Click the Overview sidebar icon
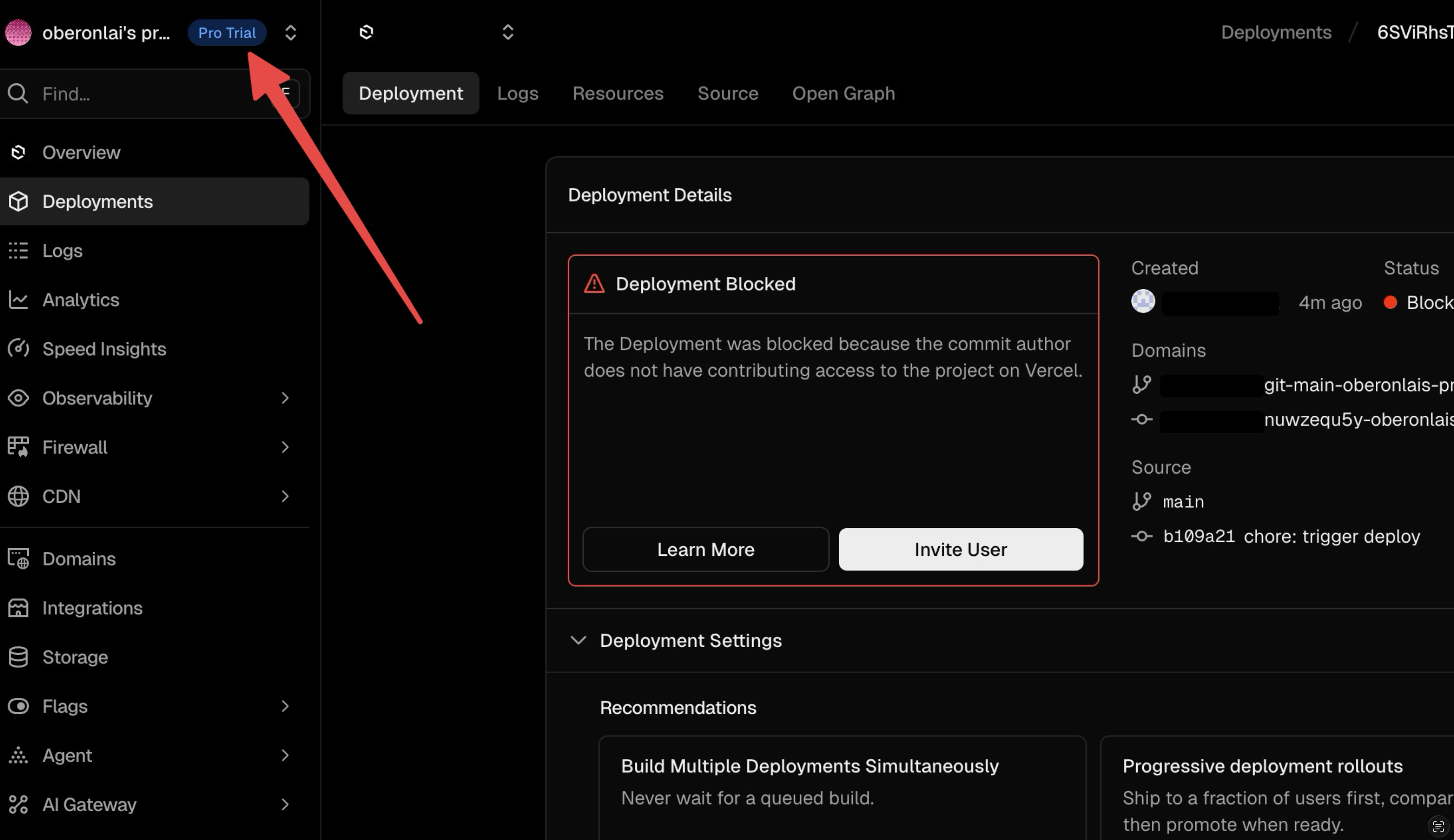1454x840 pixels. coord(18,152)
